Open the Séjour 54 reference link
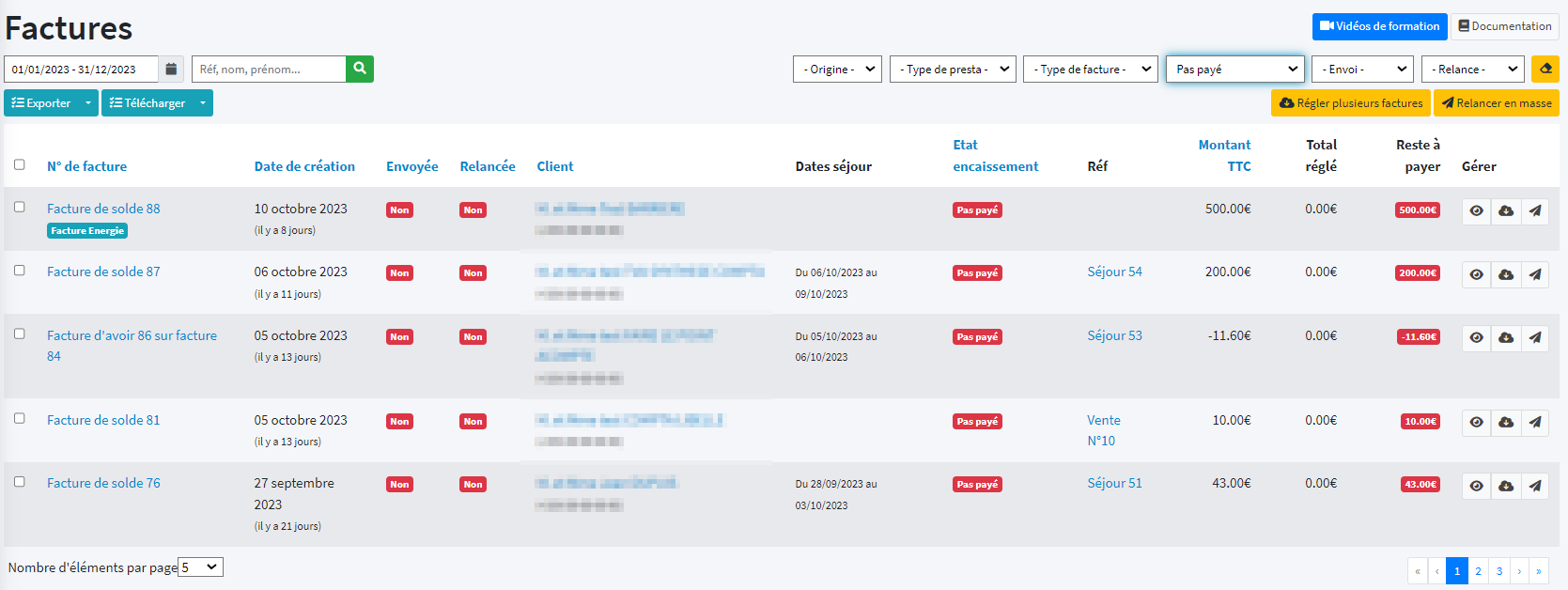This screenshot has width=1568, height=590. coord(1114,272)
